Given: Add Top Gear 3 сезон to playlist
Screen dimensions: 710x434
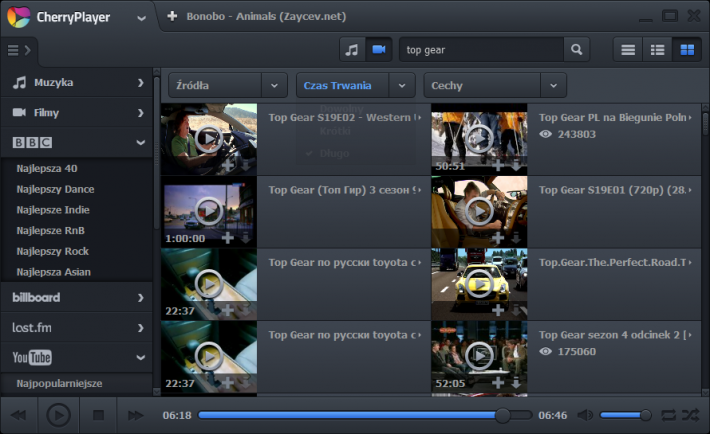Looking at the screenshot, I should tap(228, 237).
